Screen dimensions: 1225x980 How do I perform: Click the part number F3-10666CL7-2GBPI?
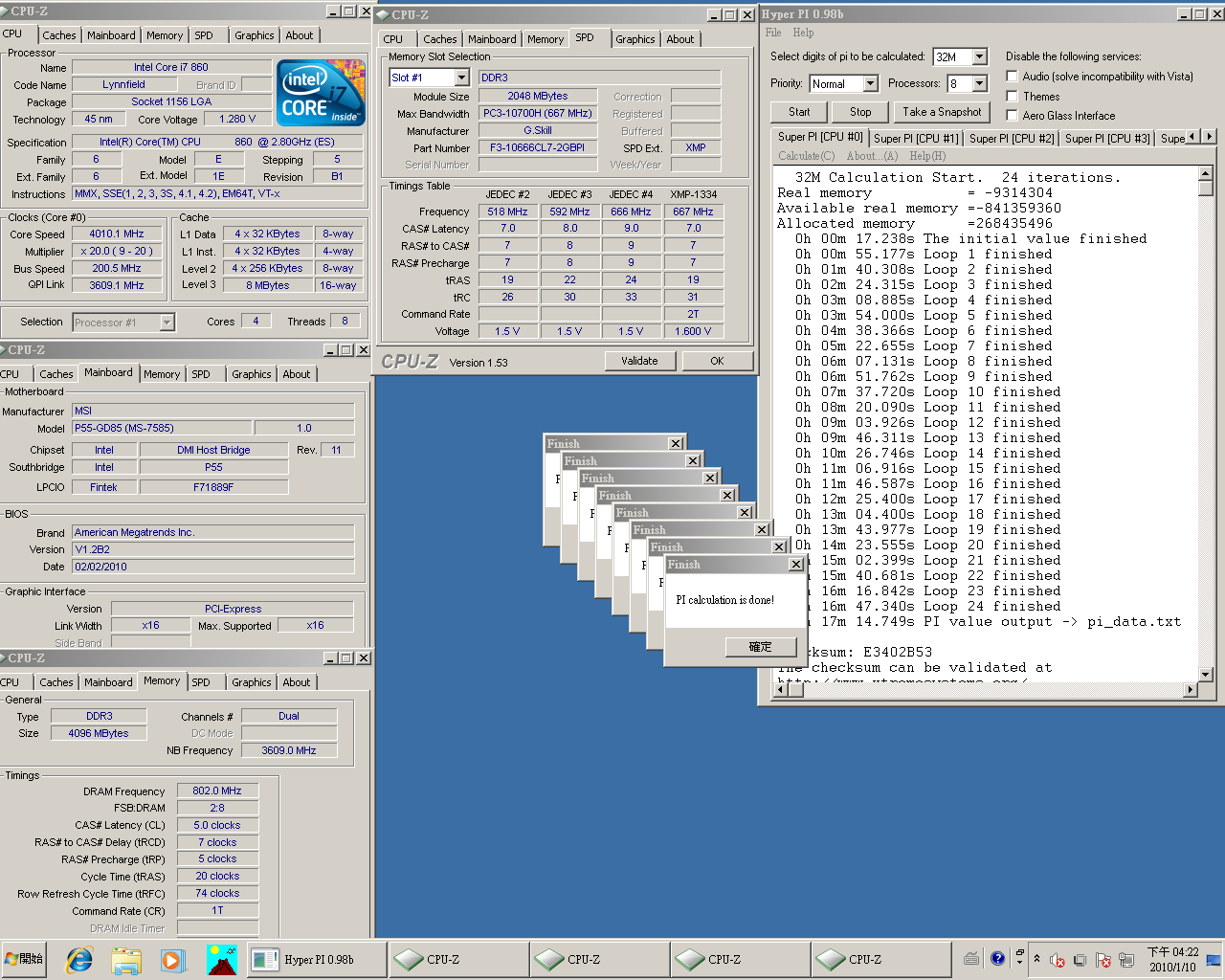coord(538,148)
